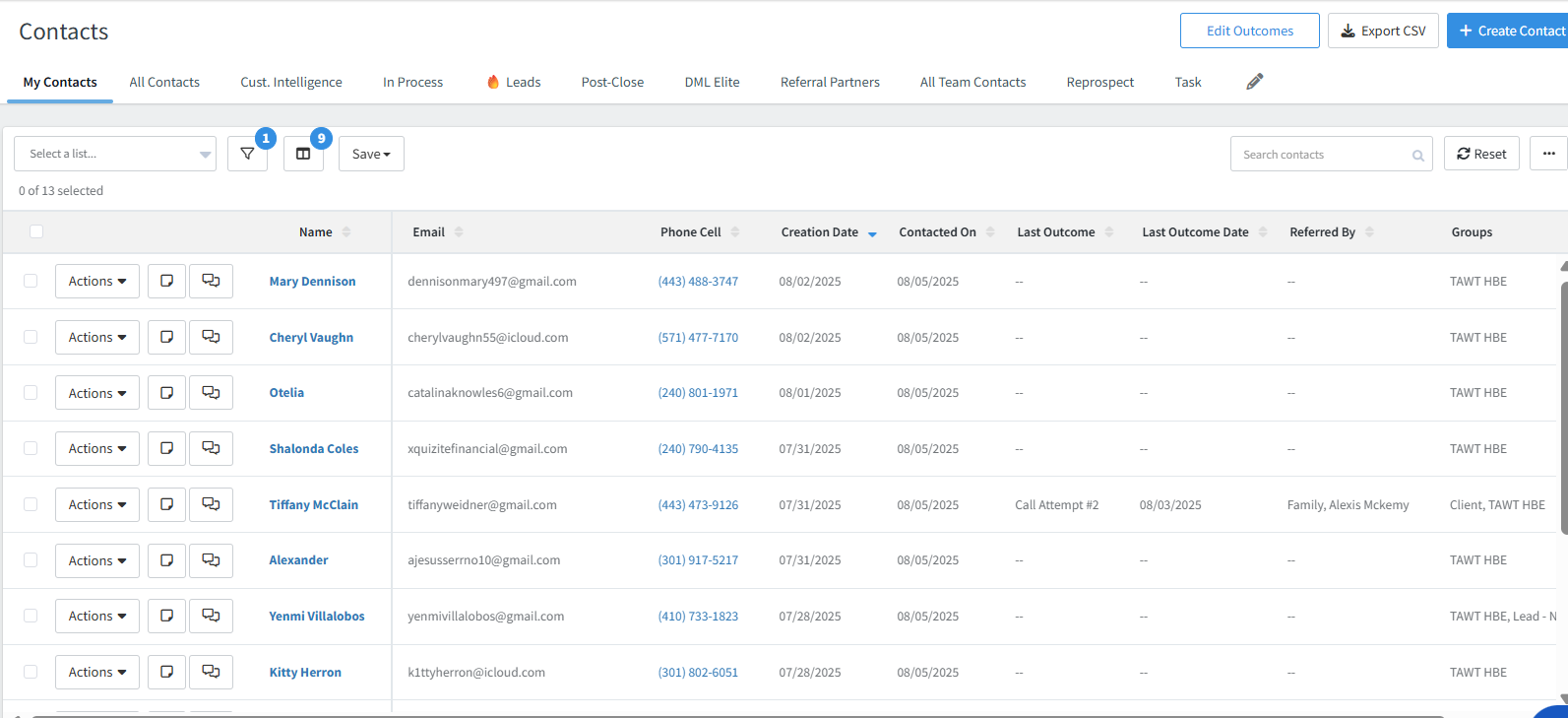Open the filter icon button
The image size is (1568, 718).
(x=247, y=154)
